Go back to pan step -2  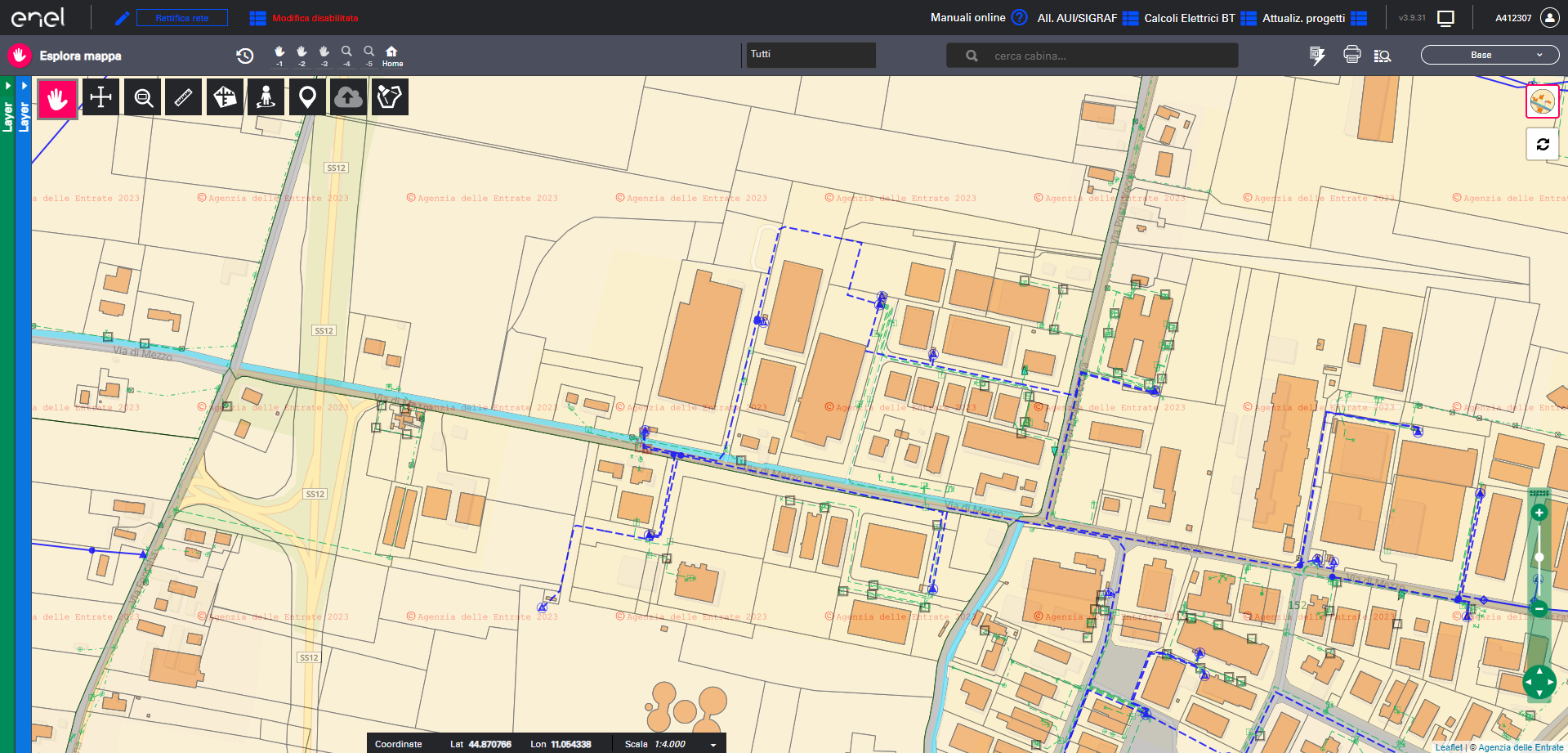point(302,56)
